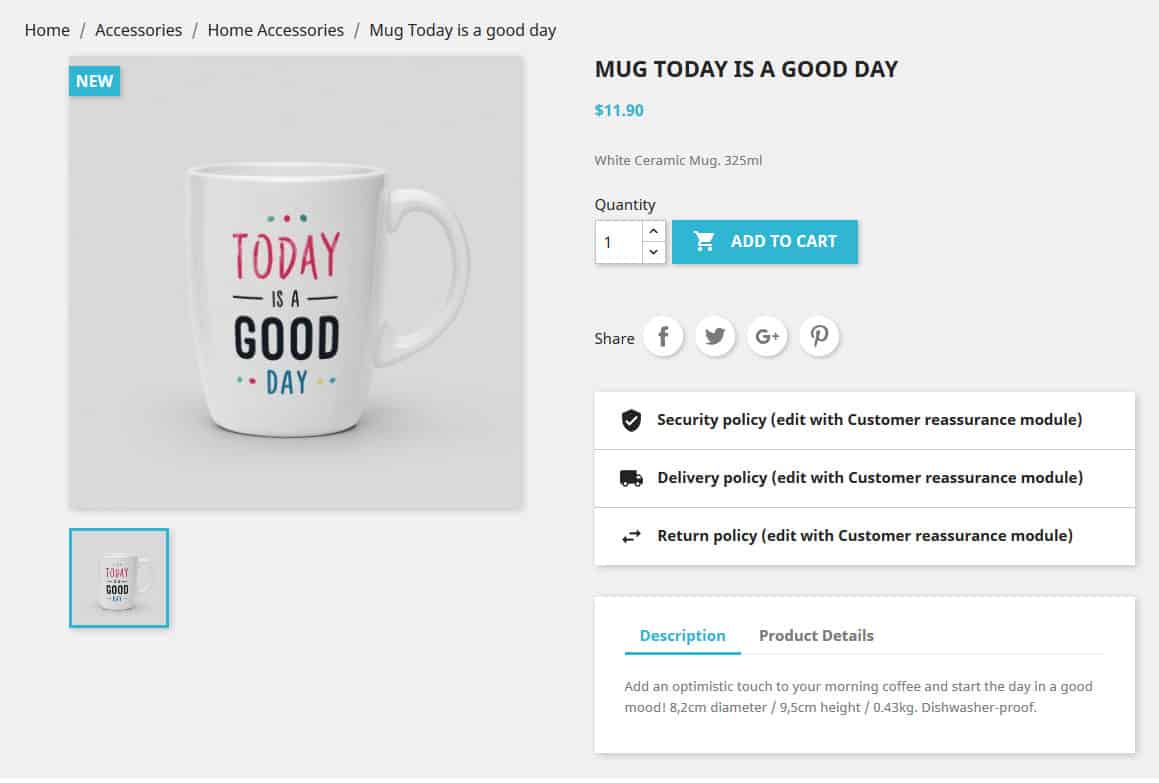
Task: Switch to the Product Details tab
Action: (816, 636)
